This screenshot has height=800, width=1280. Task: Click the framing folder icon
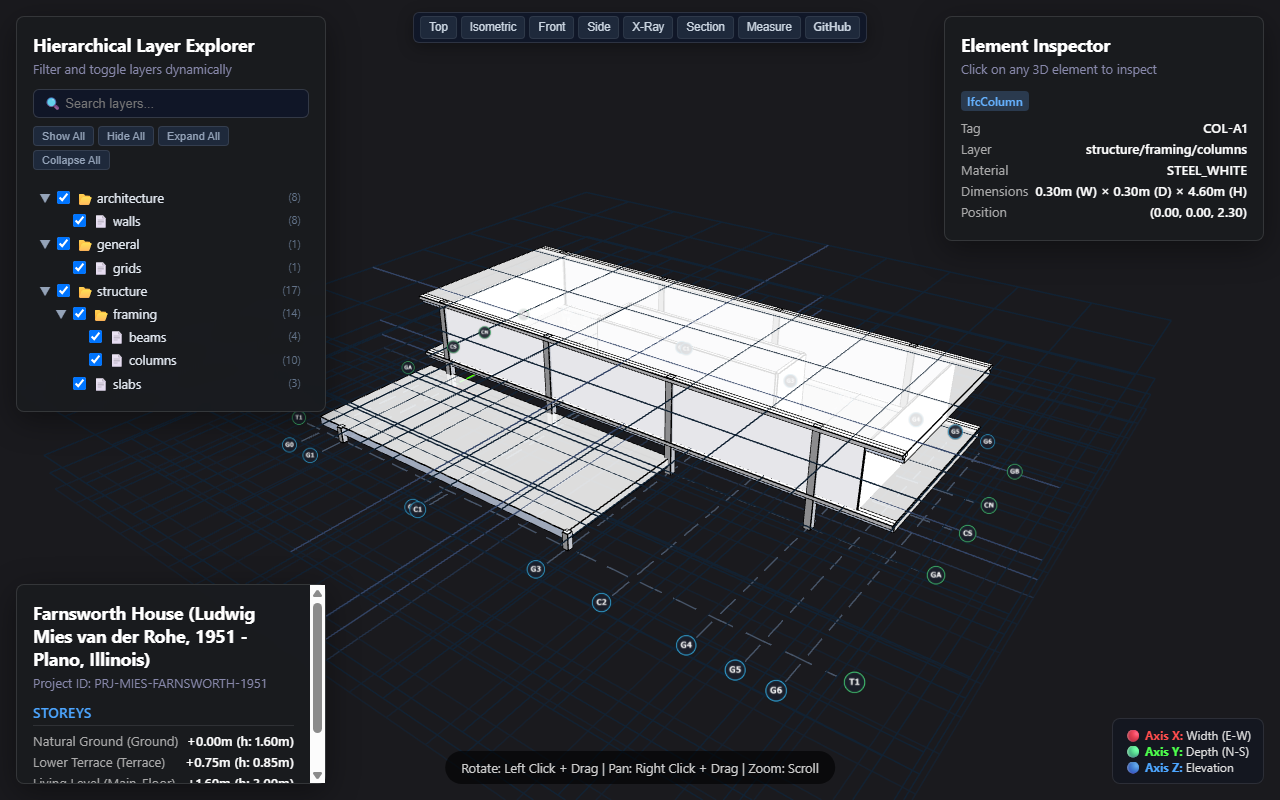(101, 315)
